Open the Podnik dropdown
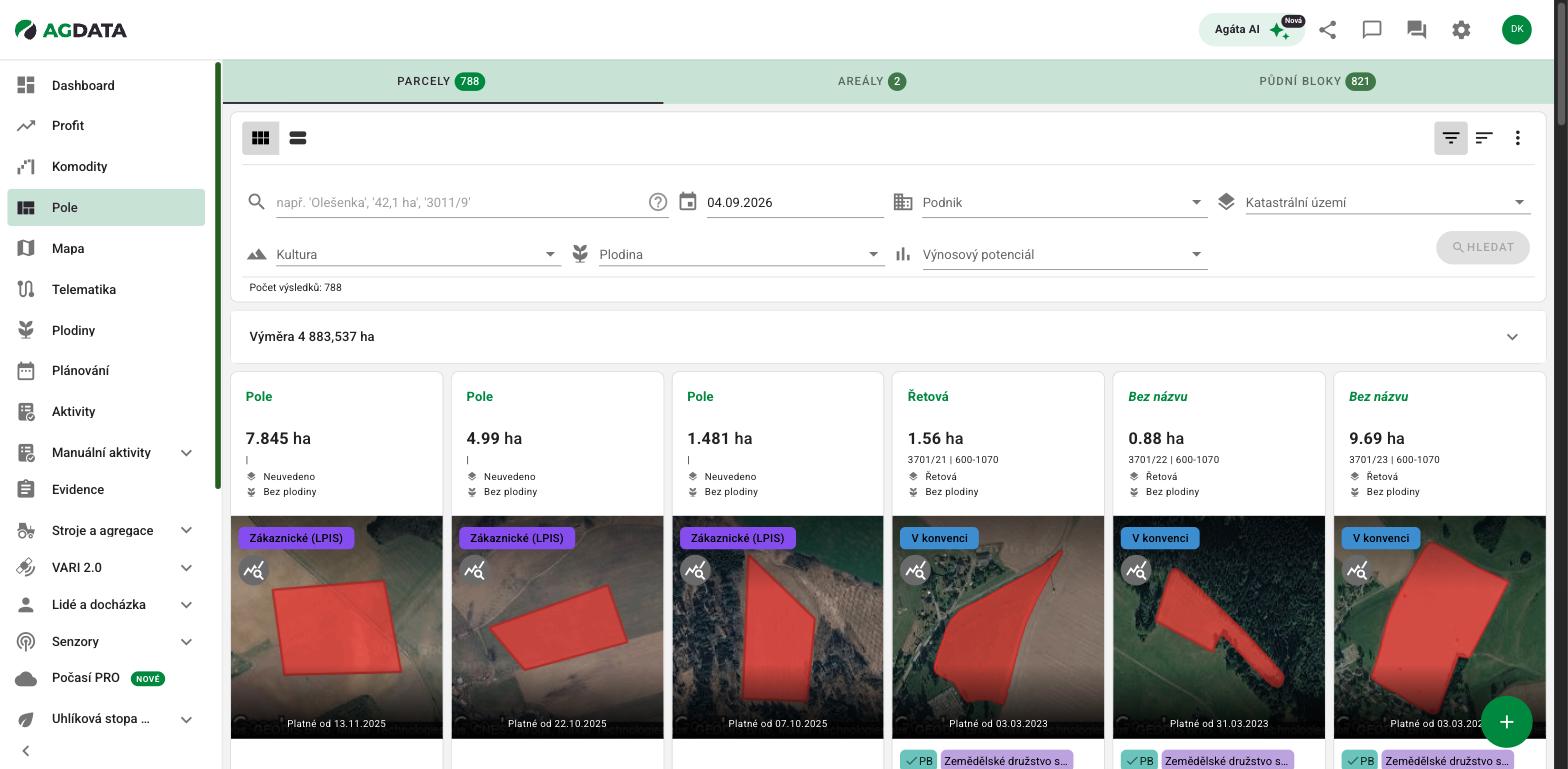The width and height of the screenshot is (1568, 769). [x=1065, y=203]
